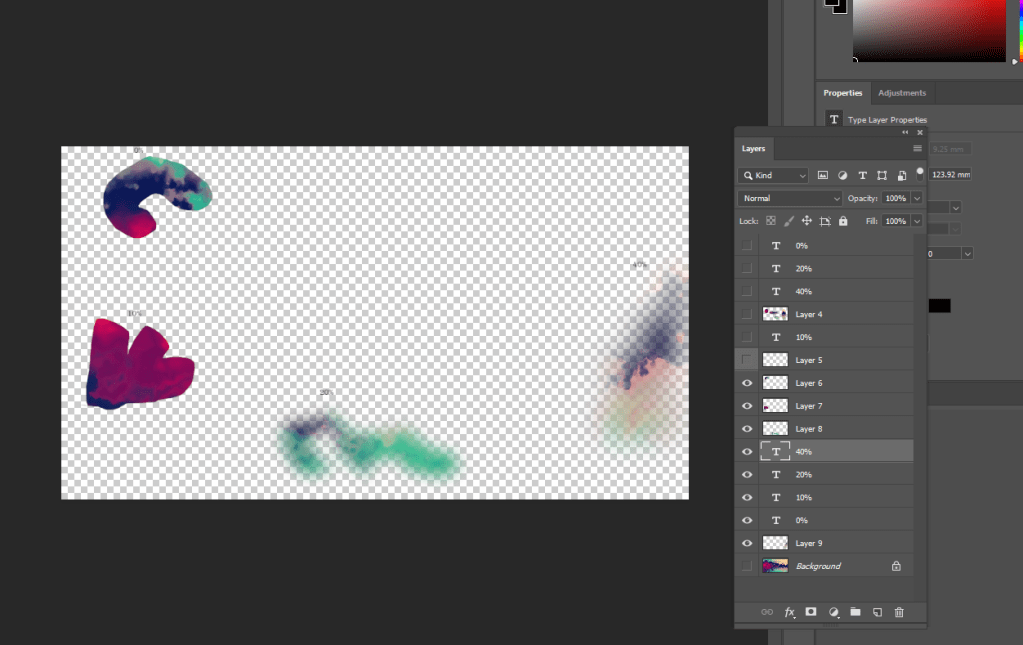
Task: Show the Background layer visibility box
Action: coord(747,566)
